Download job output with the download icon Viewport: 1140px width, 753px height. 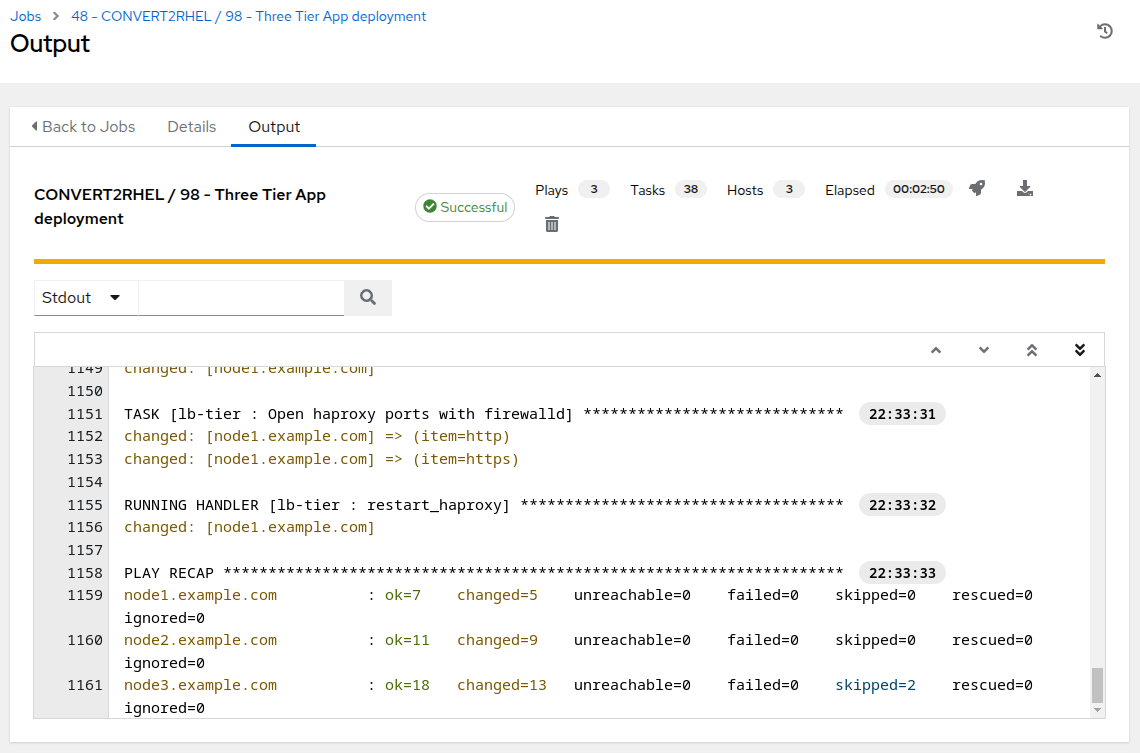1024,189
